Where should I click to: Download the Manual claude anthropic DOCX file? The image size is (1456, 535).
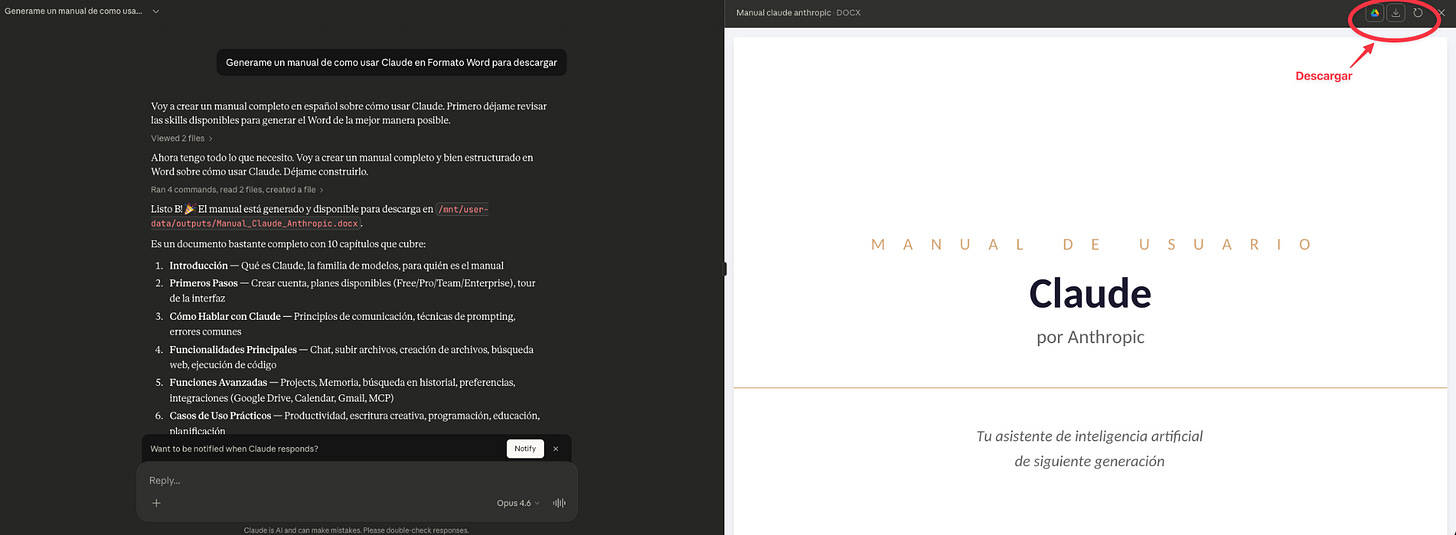[x=1396, y=13]
